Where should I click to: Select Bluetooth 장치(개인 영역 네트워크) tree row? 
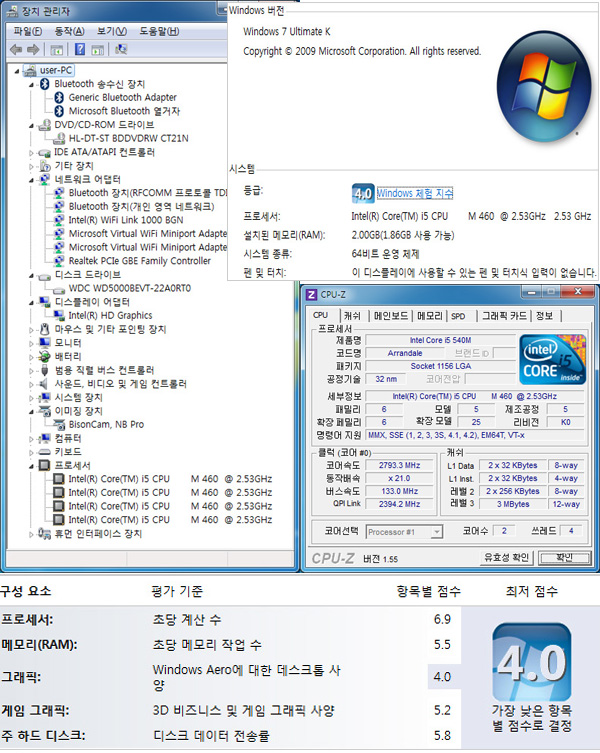pyautogui.click(x=141, y=206)
